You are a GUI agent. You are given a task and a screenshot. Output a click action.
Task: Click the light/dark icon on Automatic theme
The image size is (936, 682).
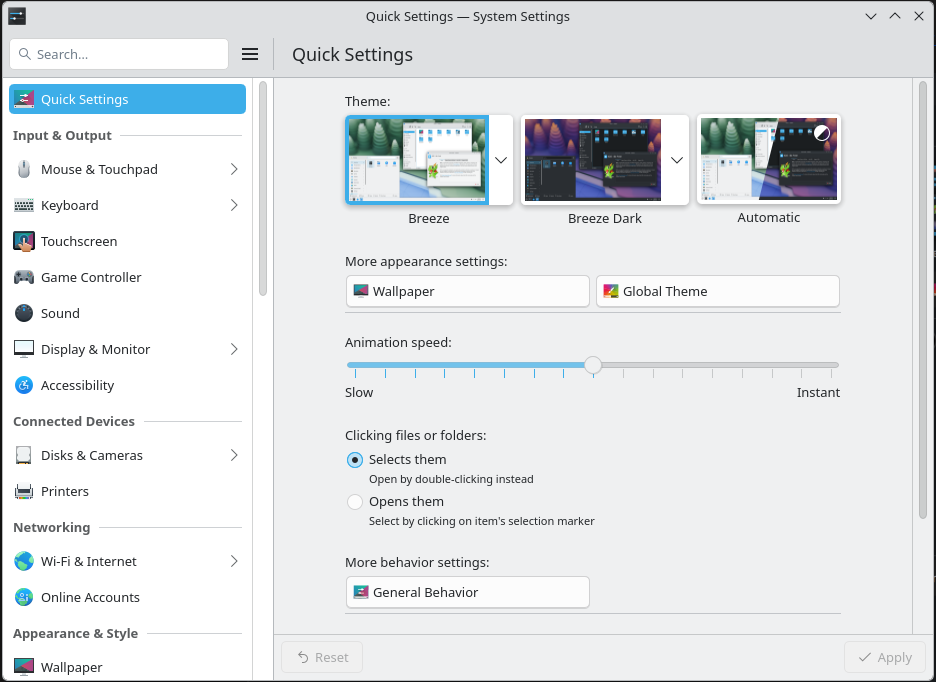tap(822, 133)
